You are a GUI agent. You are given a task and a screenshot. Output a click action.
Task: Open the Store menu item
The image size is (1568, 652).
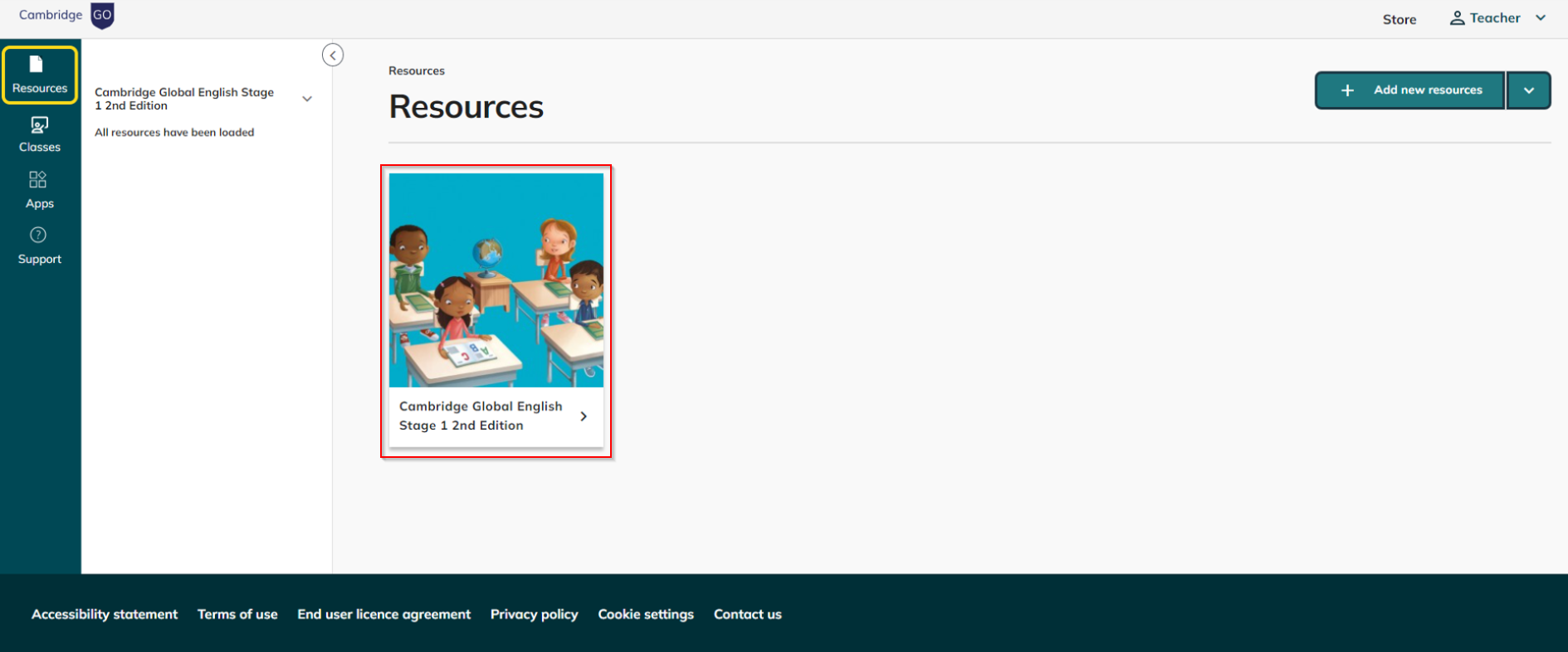tap(1399, 19)
